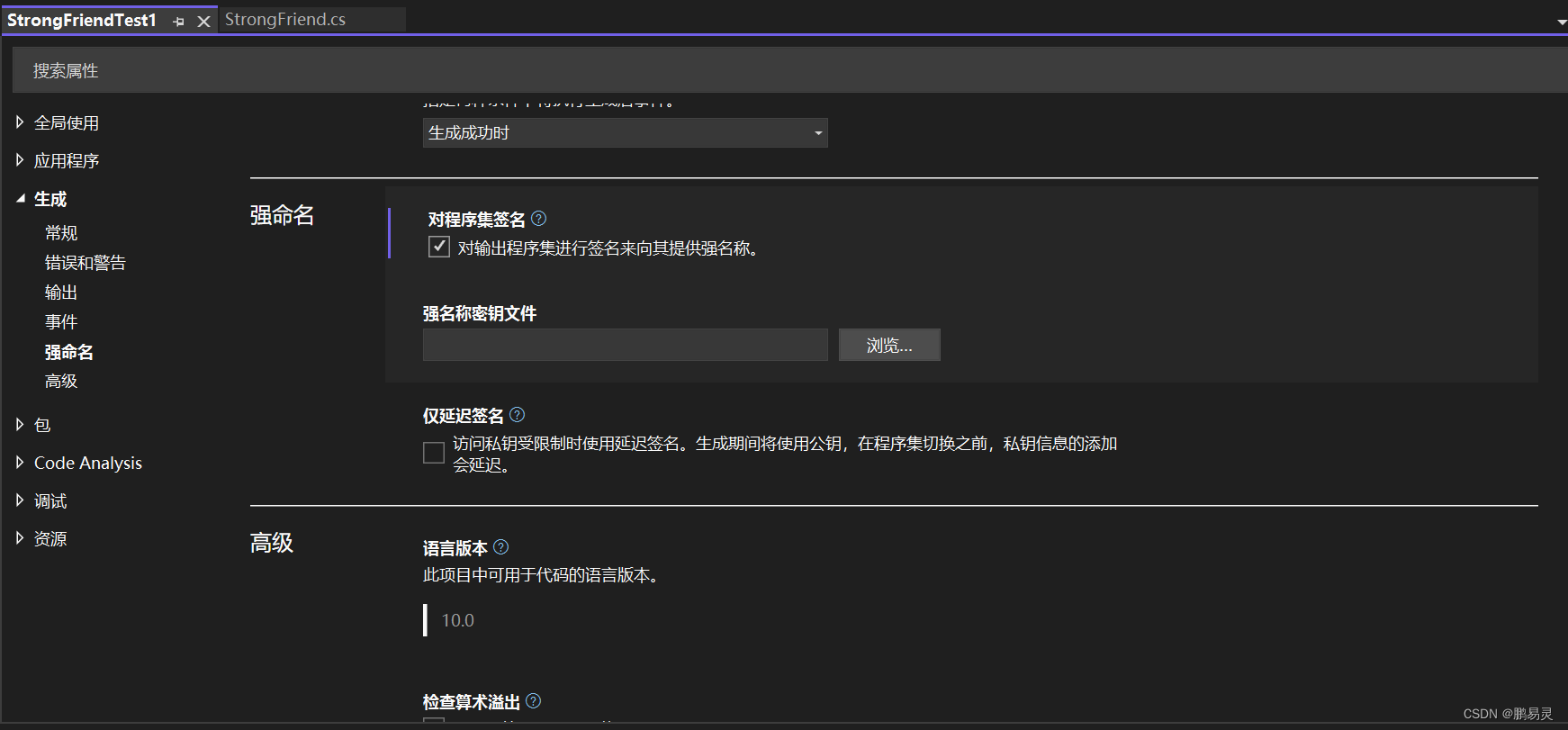Open help for 检查算术溢出
Screen dimensions: 1568x730
tap(534, 701)
